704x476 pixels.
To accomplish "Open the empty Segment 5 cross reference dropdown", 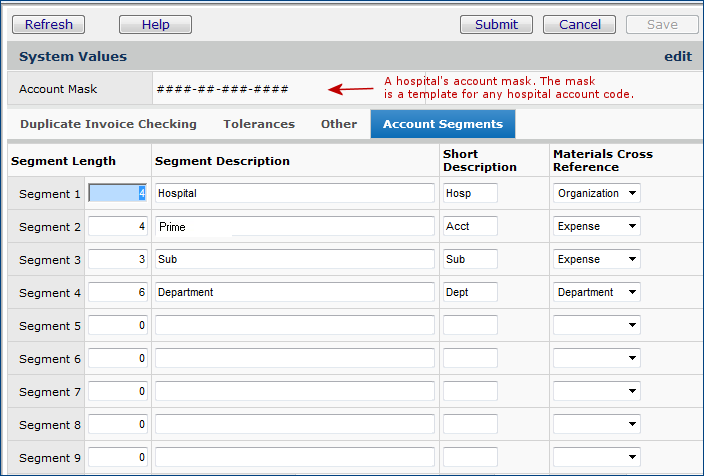I will pos(597,325).
